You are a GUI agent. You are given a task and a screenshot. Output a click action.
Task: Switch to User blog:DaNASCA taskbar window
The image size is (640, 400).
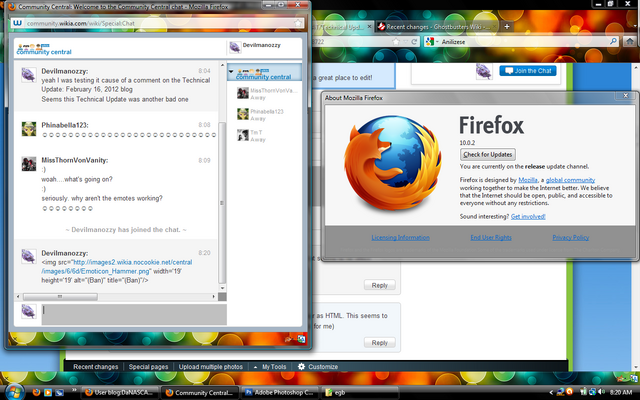119,393
